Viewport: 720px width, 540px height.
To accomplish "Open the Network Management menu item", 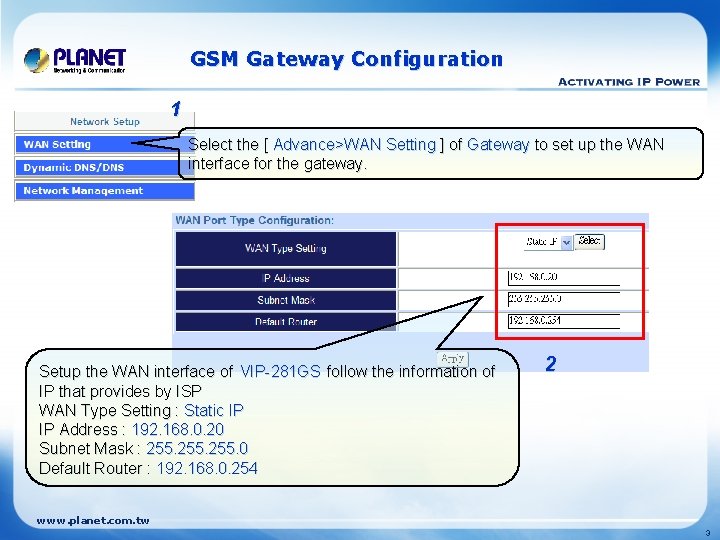I will (x=105, y=191).
